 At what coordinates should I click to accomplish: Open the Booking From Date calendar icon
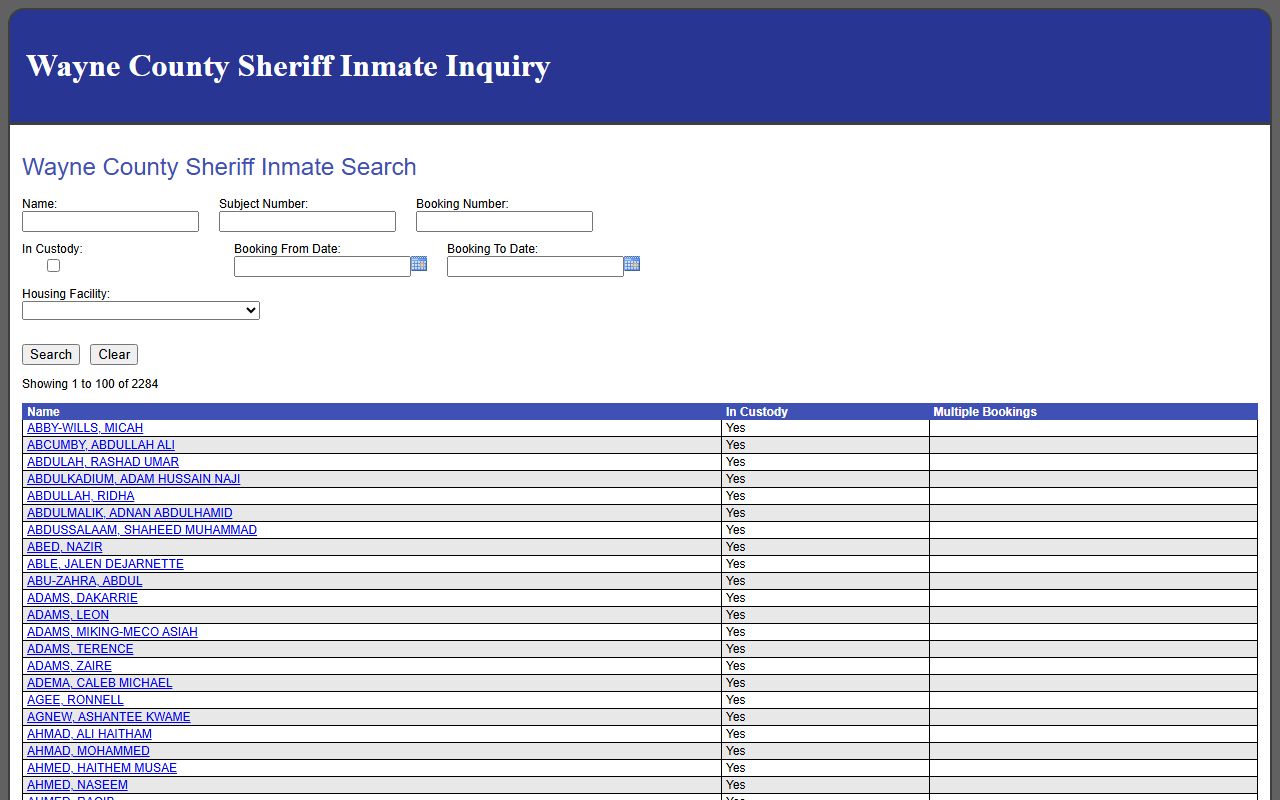tap(419, 264)
